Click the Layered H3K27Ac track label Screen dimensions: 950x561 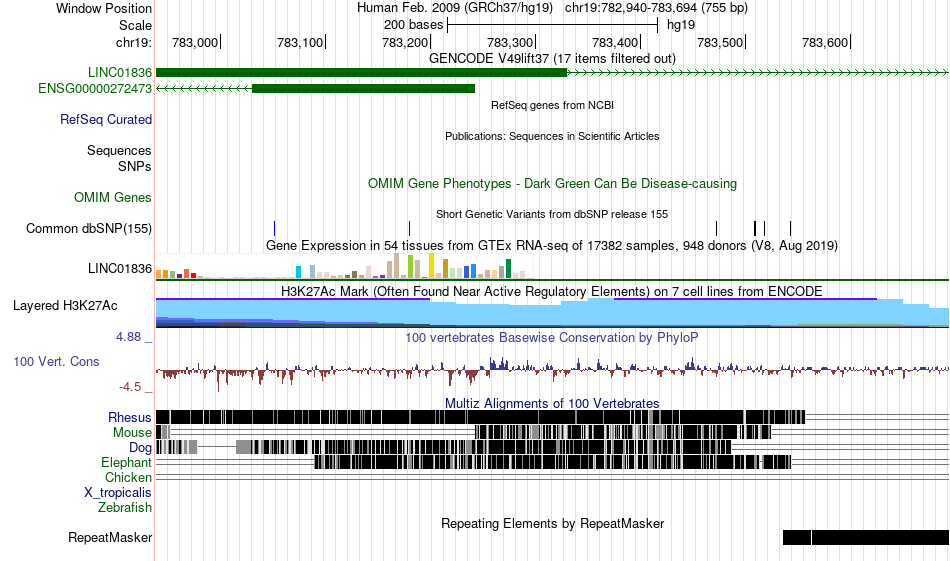click(x=65, y=305)
